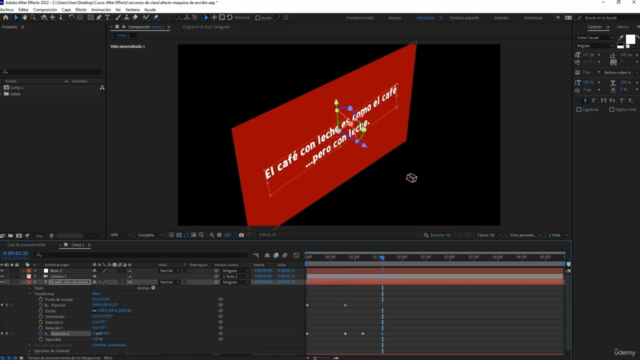Click the Cambiar procesador link
This screenshot has width=640, height=360.
110,345
